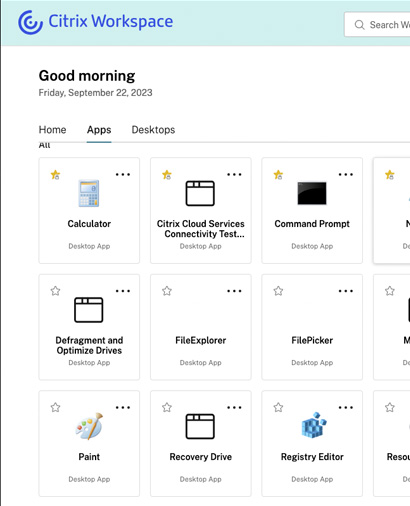
Task: Open Registry Editor's more options menu
Action: [x=346, y=407]
